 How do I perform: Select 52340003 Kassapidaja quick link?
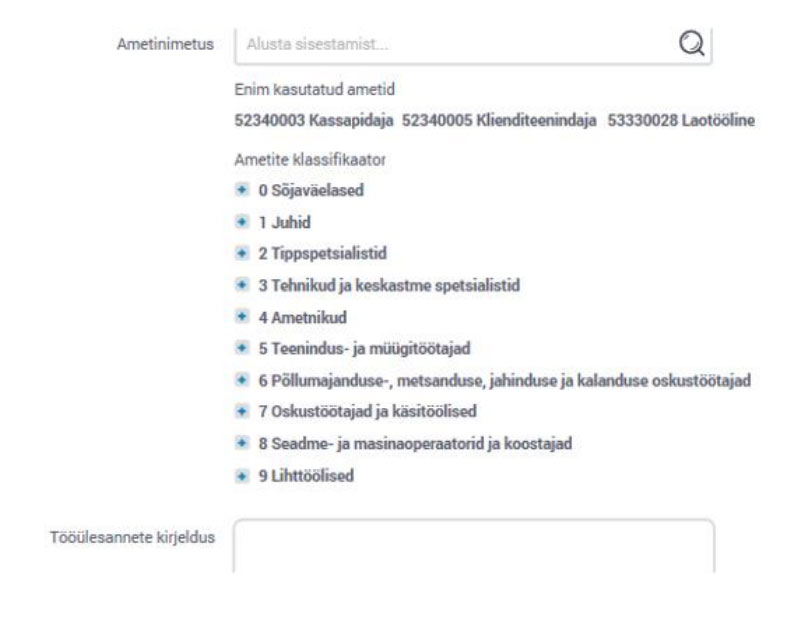[314, 120]
